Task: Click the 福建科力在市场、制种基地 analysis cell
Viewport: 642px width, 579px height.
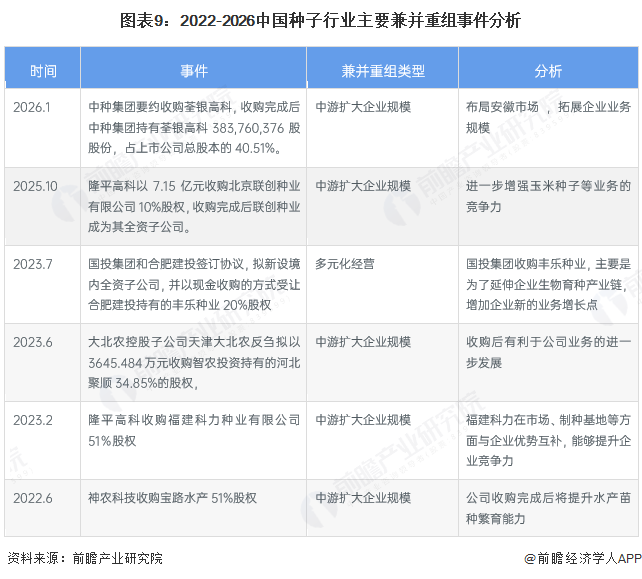Action: click(548, 440)
